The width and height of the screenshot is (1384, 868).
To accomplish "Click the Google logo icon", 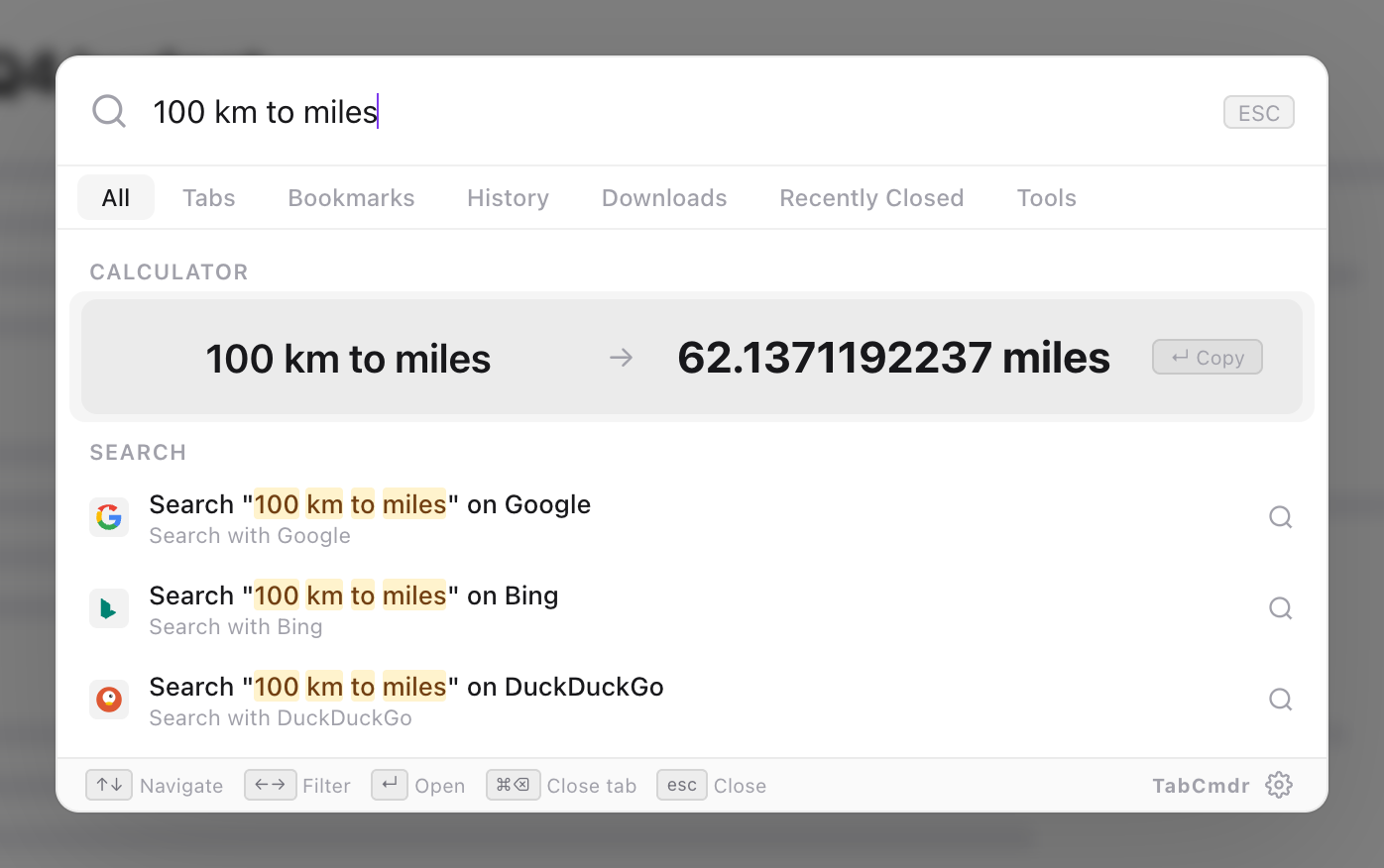I will click(x=109, y=517).
